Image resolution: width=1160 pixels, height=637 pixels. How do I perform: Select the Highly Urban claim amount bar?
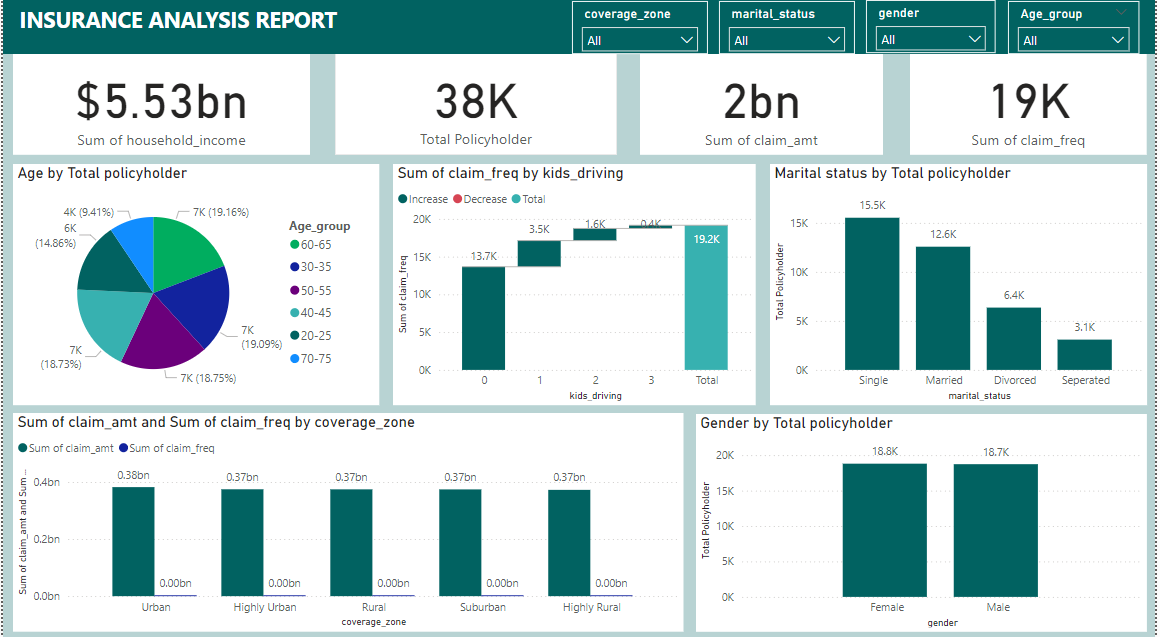[242, 542]
